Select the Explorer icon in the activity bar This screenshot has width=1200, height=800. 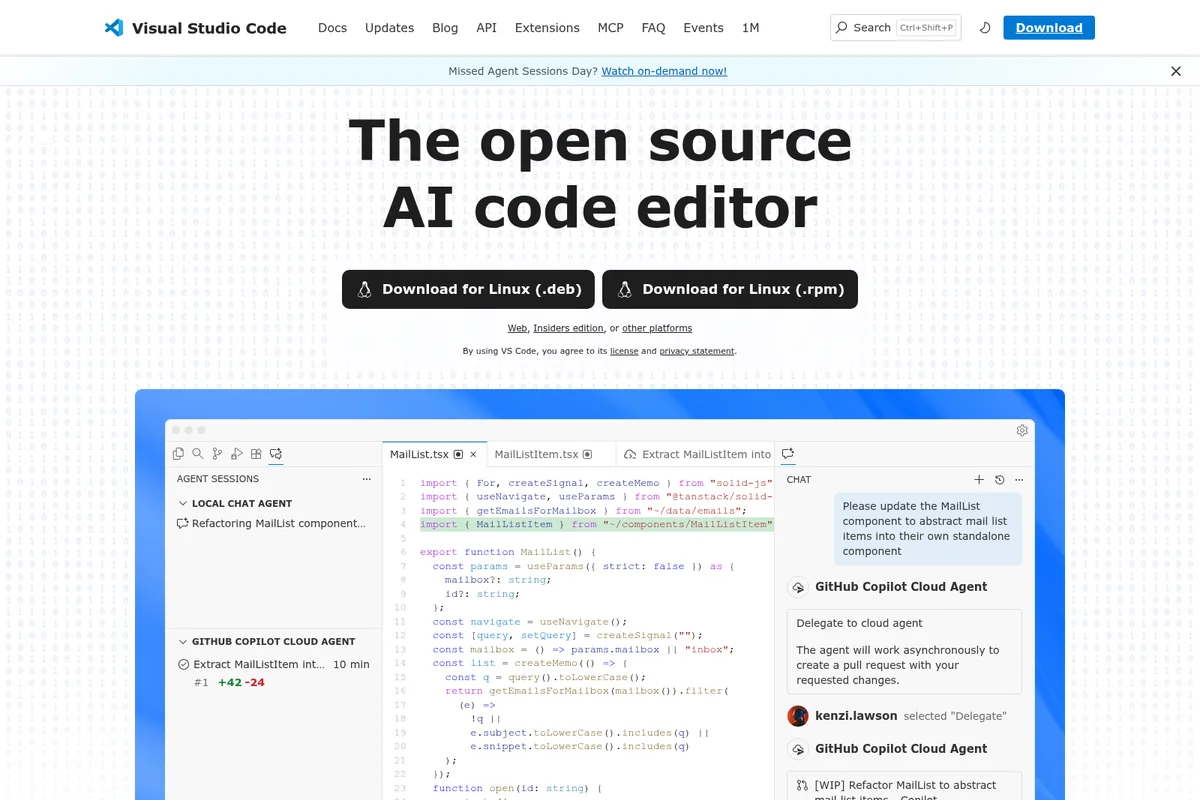coord(178,453)
